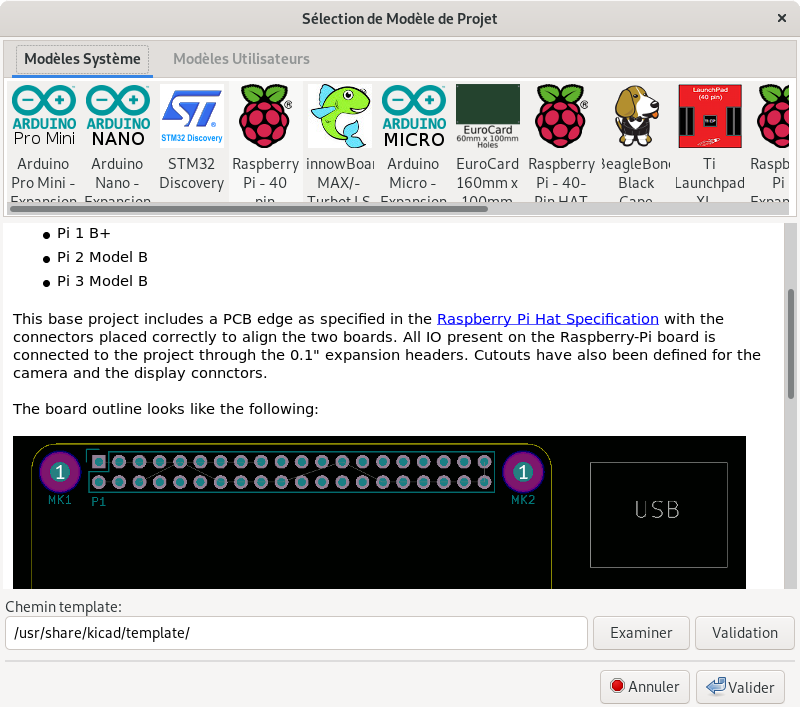Select the Arduino Pro Mini template icon

(x=44, y=116)
